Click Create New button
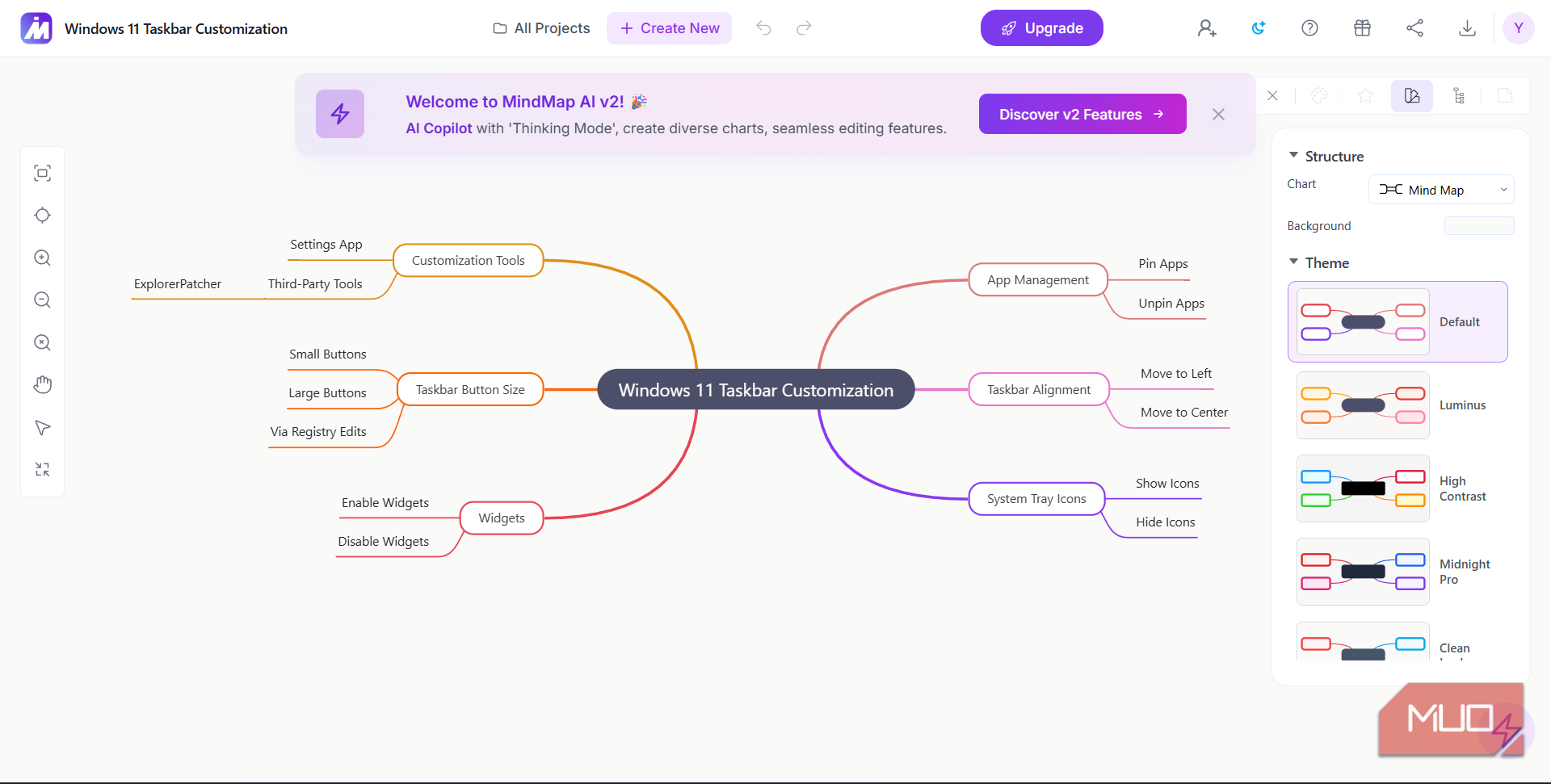This screenshot has height=784, width=1551. tap(669, 28)
